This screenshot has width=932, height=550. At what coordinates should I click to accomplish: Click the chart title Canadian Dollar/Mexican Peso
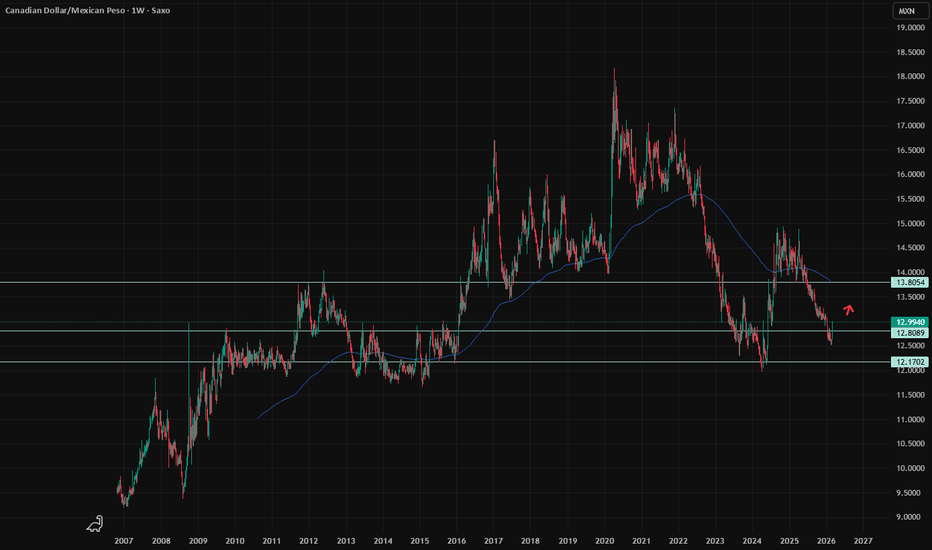(x=65, y=11)
